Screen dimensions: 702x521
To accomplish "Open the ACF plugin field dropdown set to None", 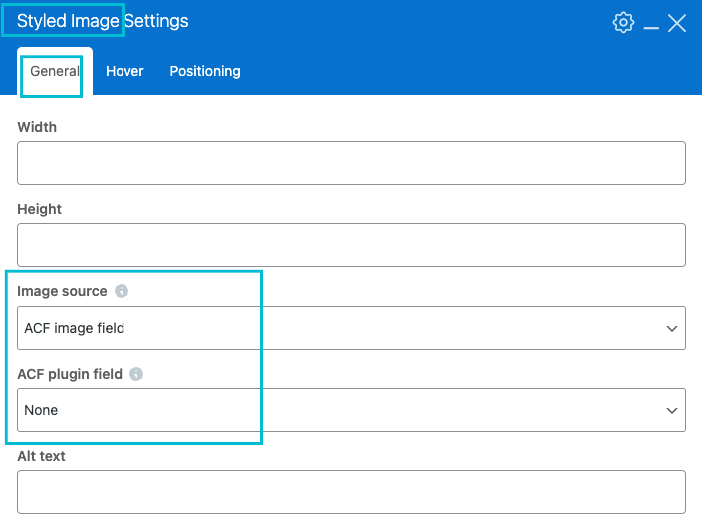I will click(350, 410).
